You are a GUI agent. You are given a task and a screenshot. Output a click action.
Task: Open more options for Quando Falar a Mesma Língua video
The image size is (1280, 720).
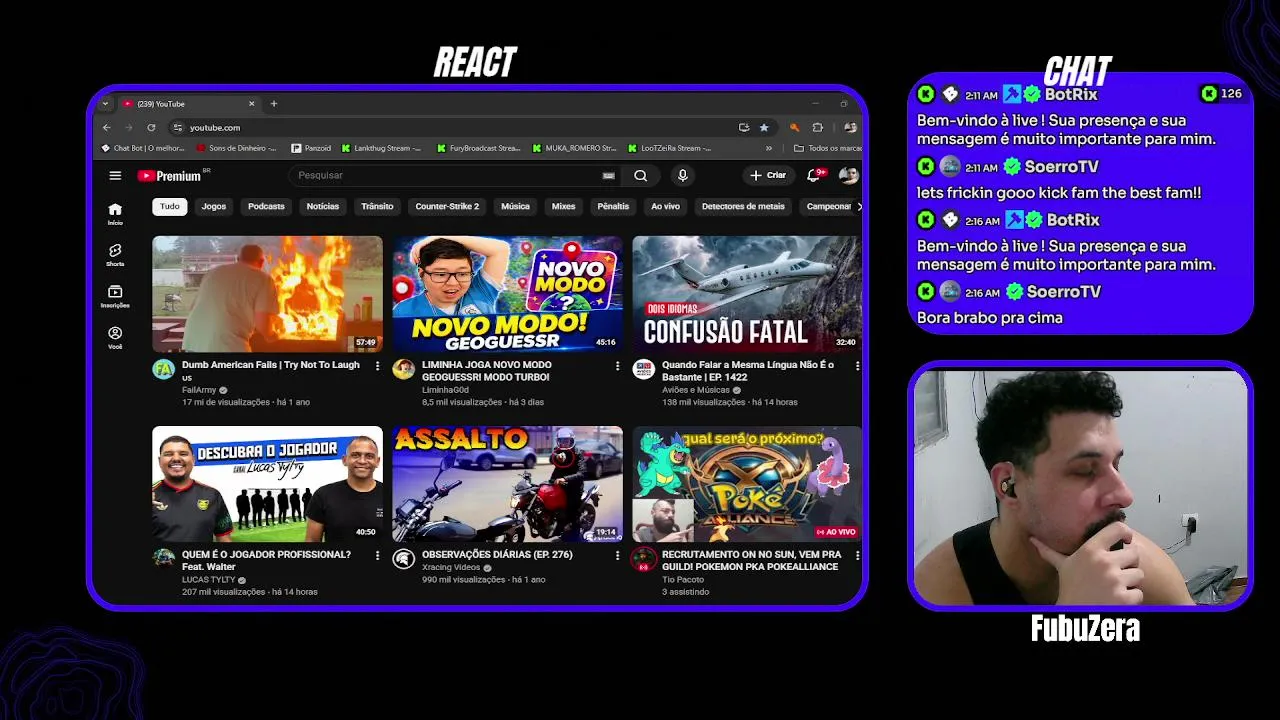coord(857,366)
